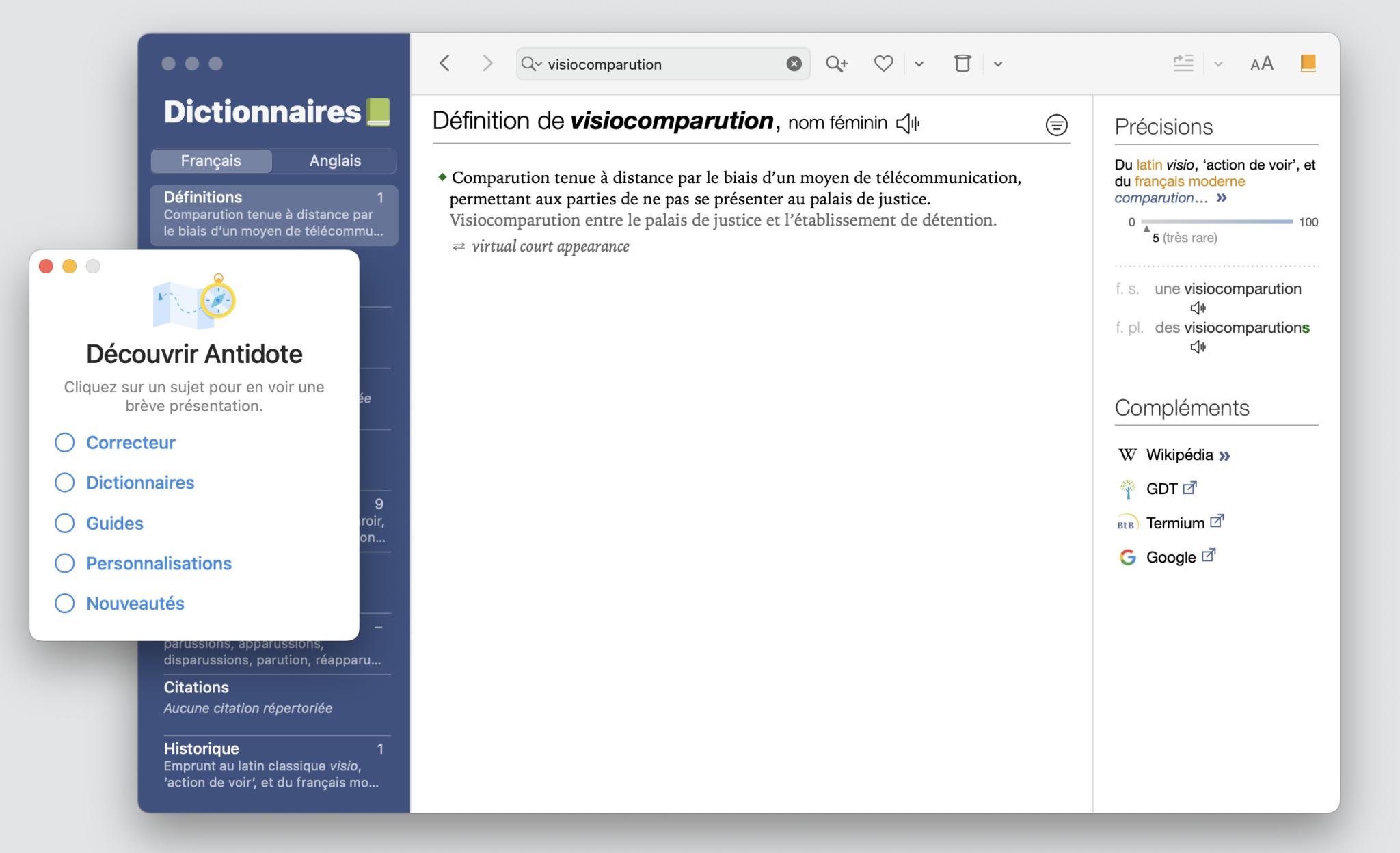Adjust text size with AA icon
Image resolution: width=1400 pixels, height=853 pixels.
(1261, 64)
